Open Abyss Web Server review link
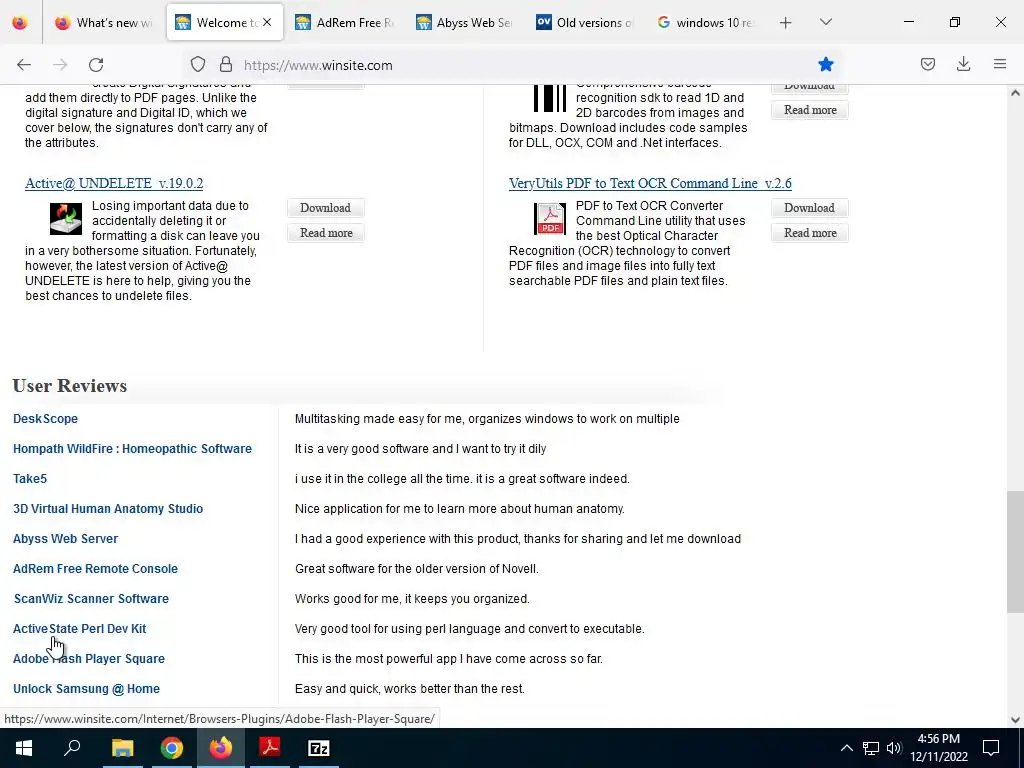Image resolution: width=1024 pixels, height=768 pixels. [x=65, y=539]
